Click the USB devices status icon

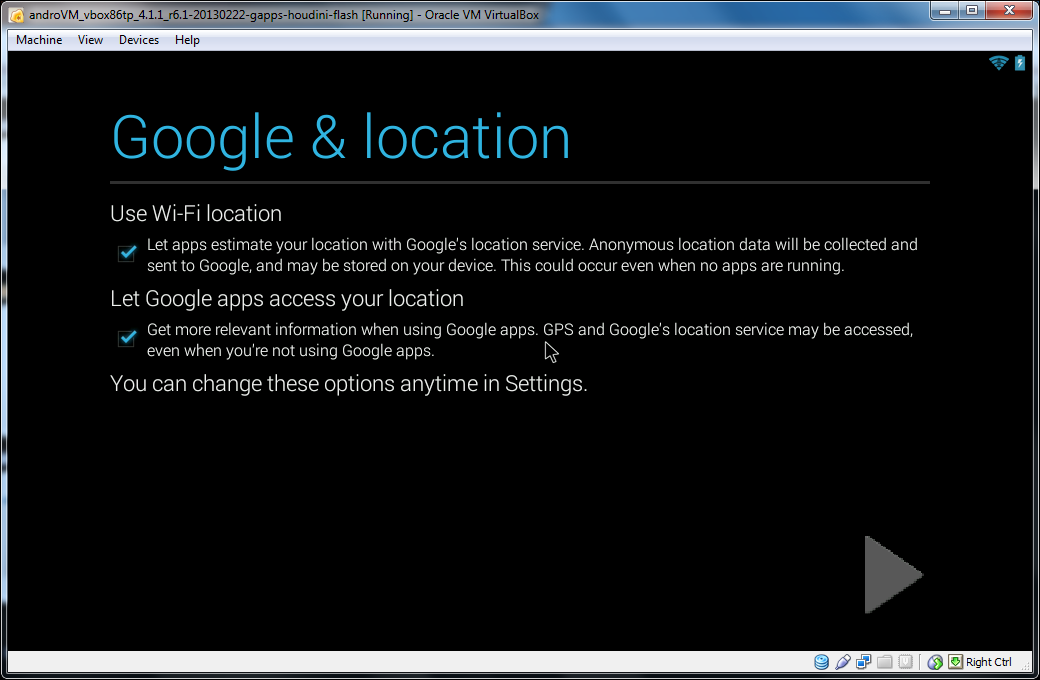click(842, 661)
